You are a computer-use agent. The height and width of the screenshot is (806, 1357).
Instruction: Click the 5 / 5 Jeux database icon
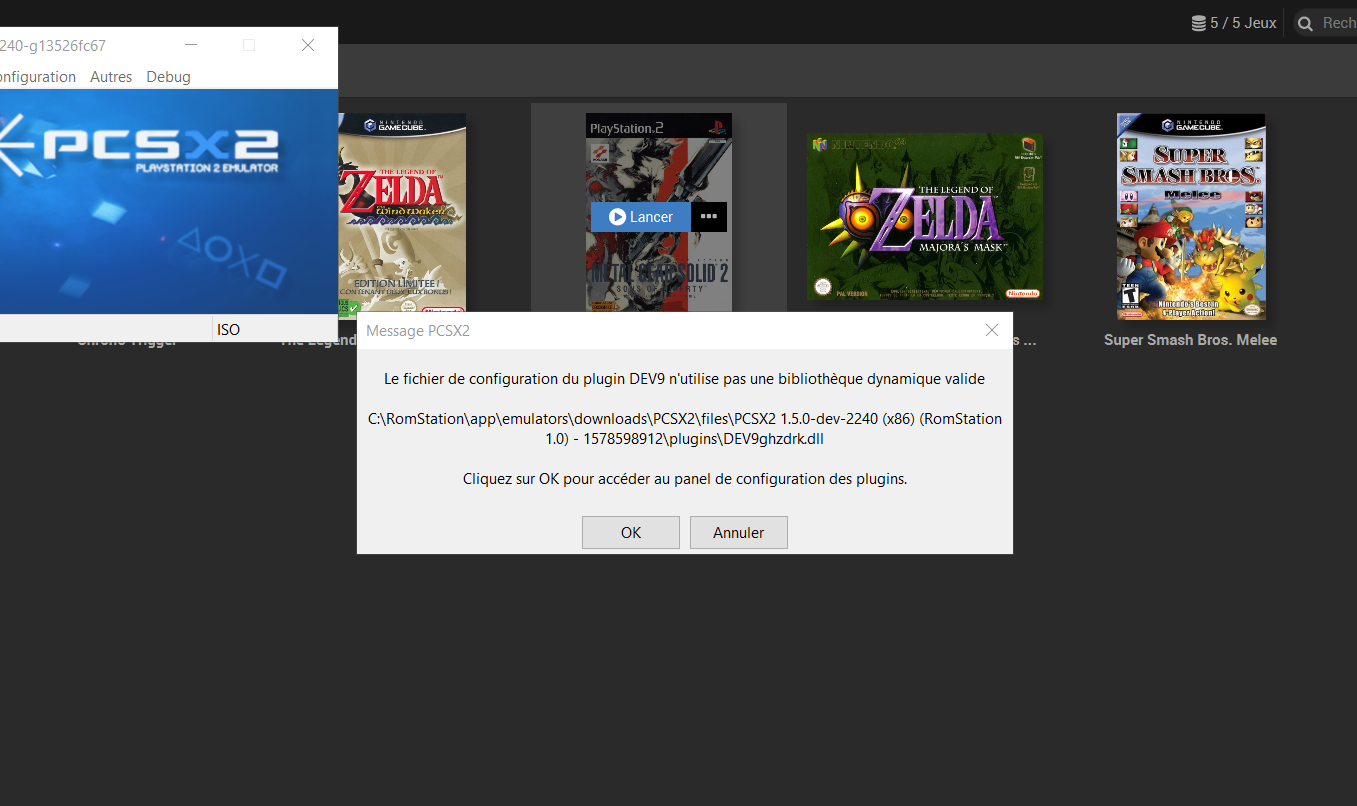pyautogui.click(x=1198, y=23)
